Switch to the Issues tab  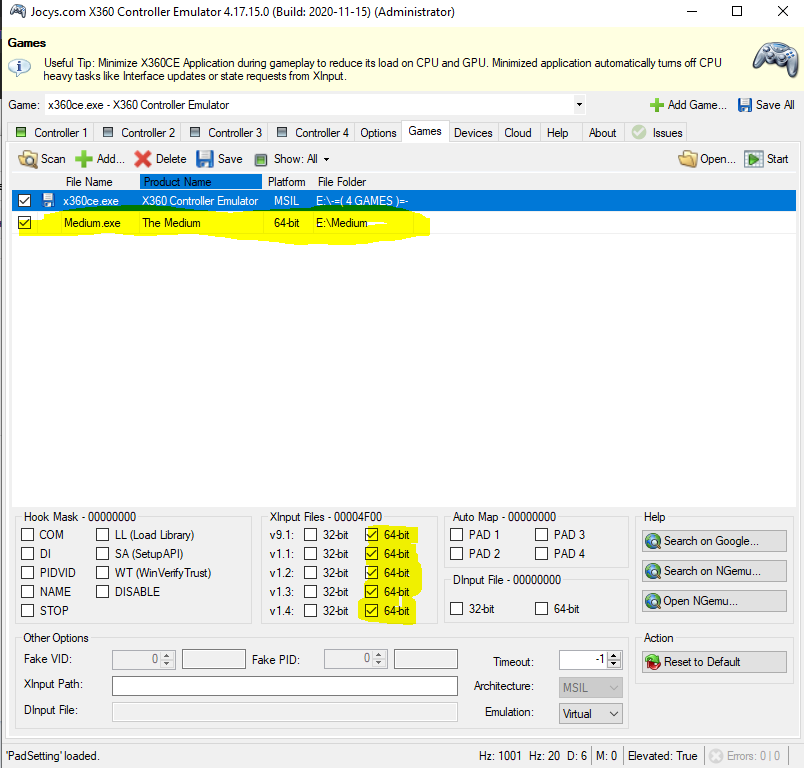point(657,133)
